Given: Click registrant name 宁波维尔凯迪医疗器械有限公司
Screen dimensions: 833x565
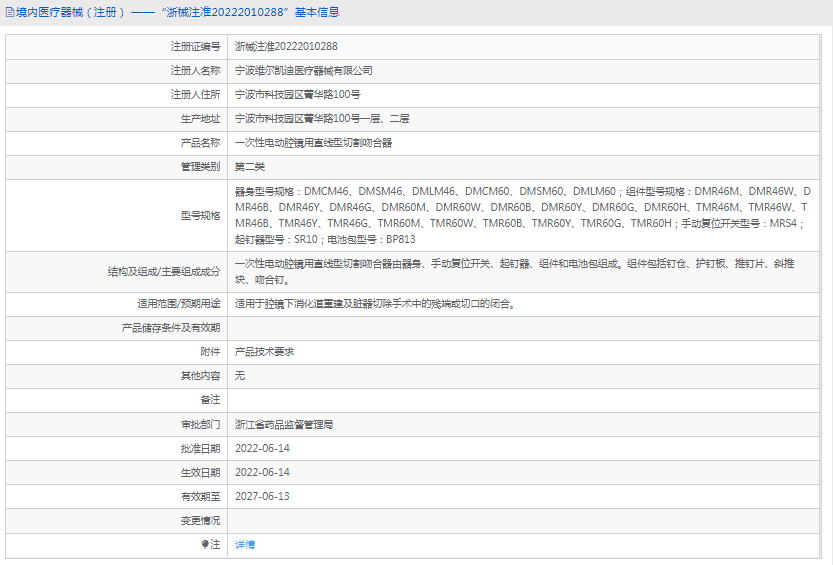Looking at the screenshot, I should (x=303, y=71).
